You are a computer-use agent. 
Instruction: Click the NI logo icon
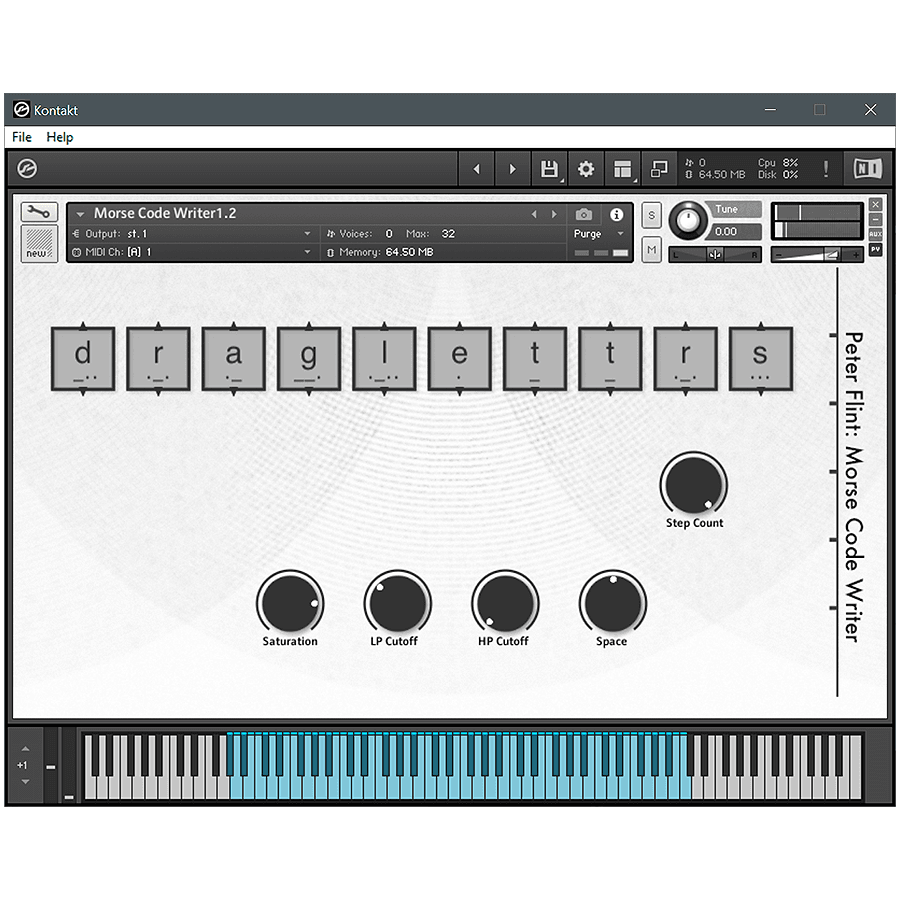(x=868, y=169)
